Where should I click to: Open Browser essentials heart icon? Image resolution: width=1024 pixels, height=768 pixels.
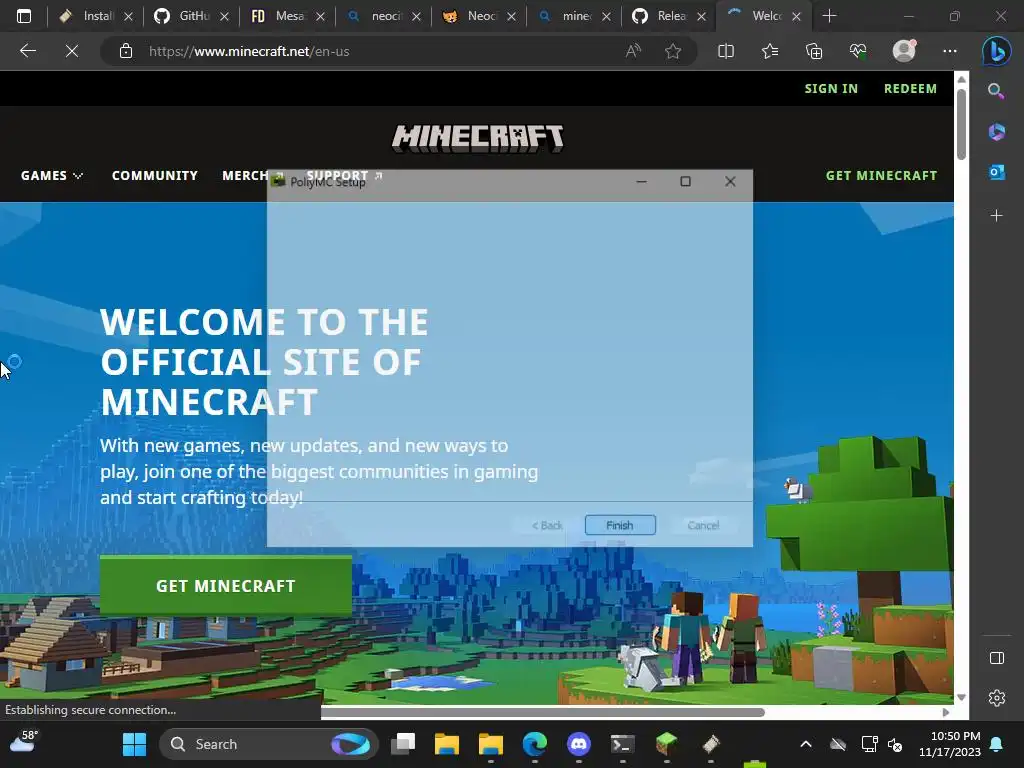(857, 51)
